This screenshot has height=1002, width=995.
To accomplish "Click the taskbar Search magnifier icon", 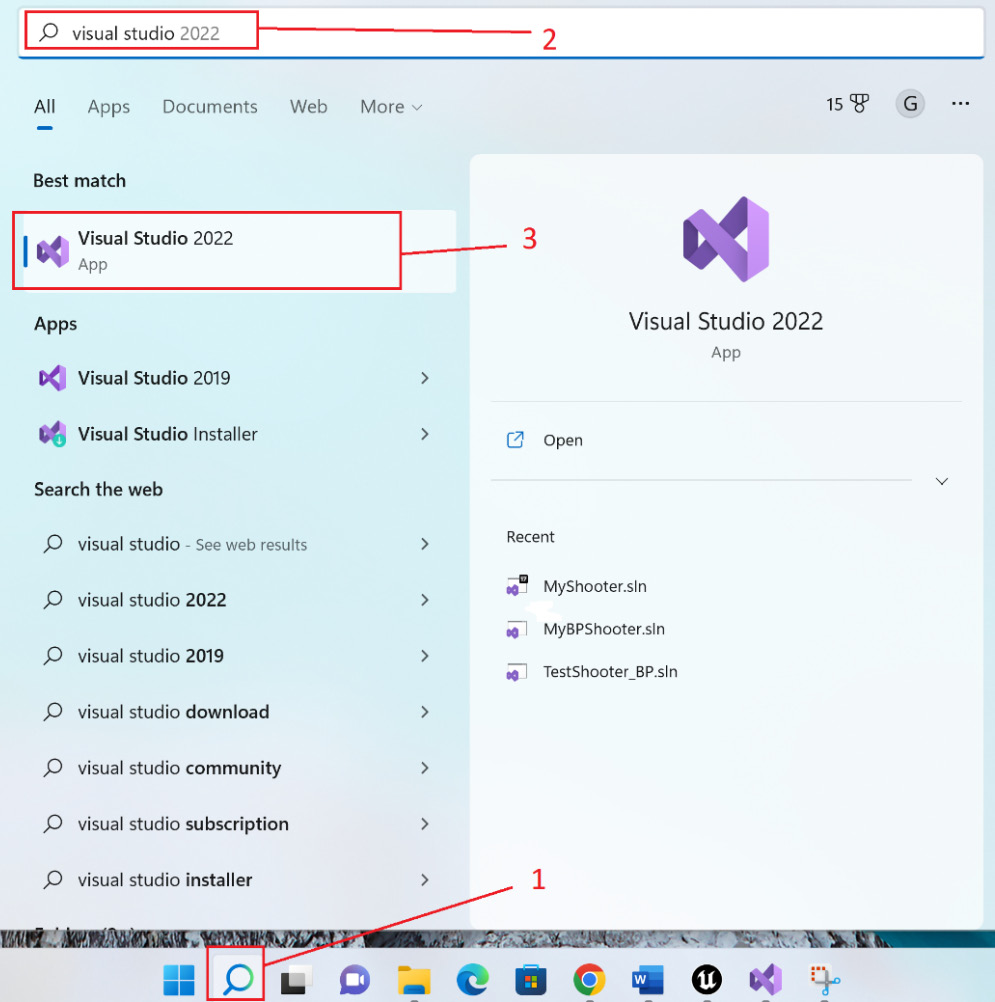I will (237, 978).
